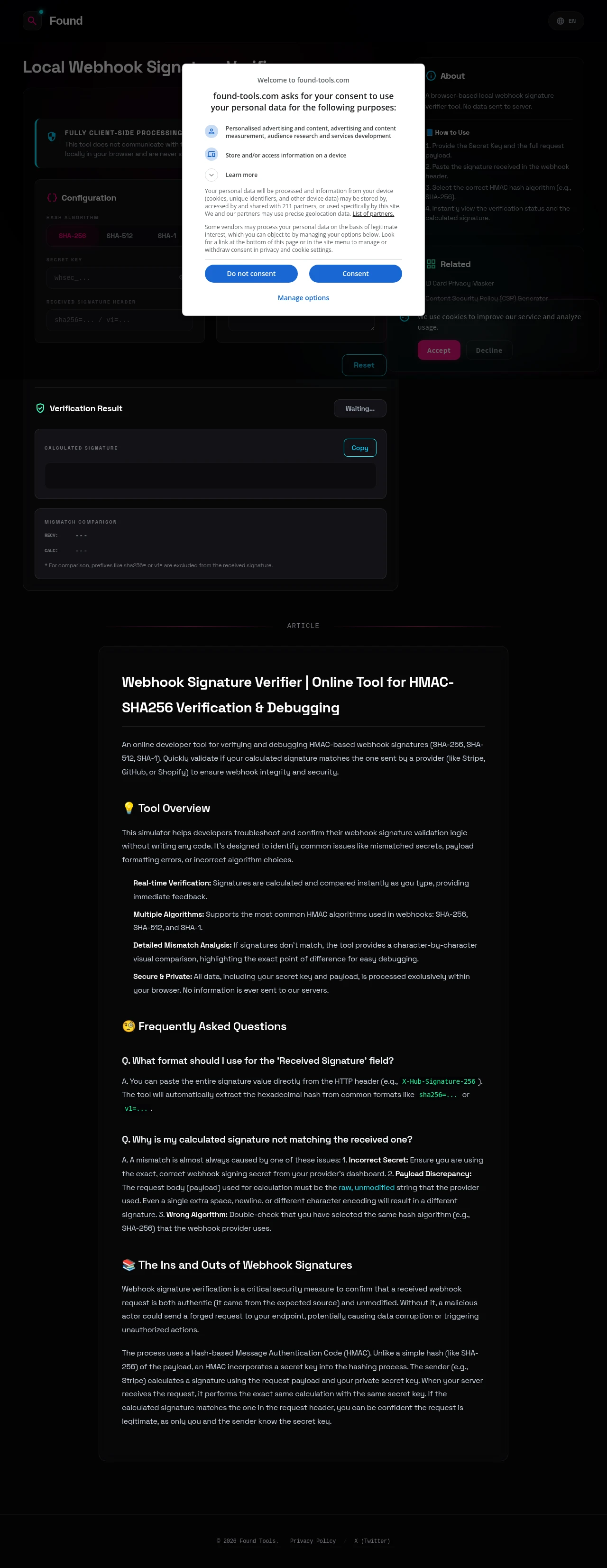This screenshot has height=1568, width=607.
Task: Expand the Learn more chevron
Action: tap(211, 175)
